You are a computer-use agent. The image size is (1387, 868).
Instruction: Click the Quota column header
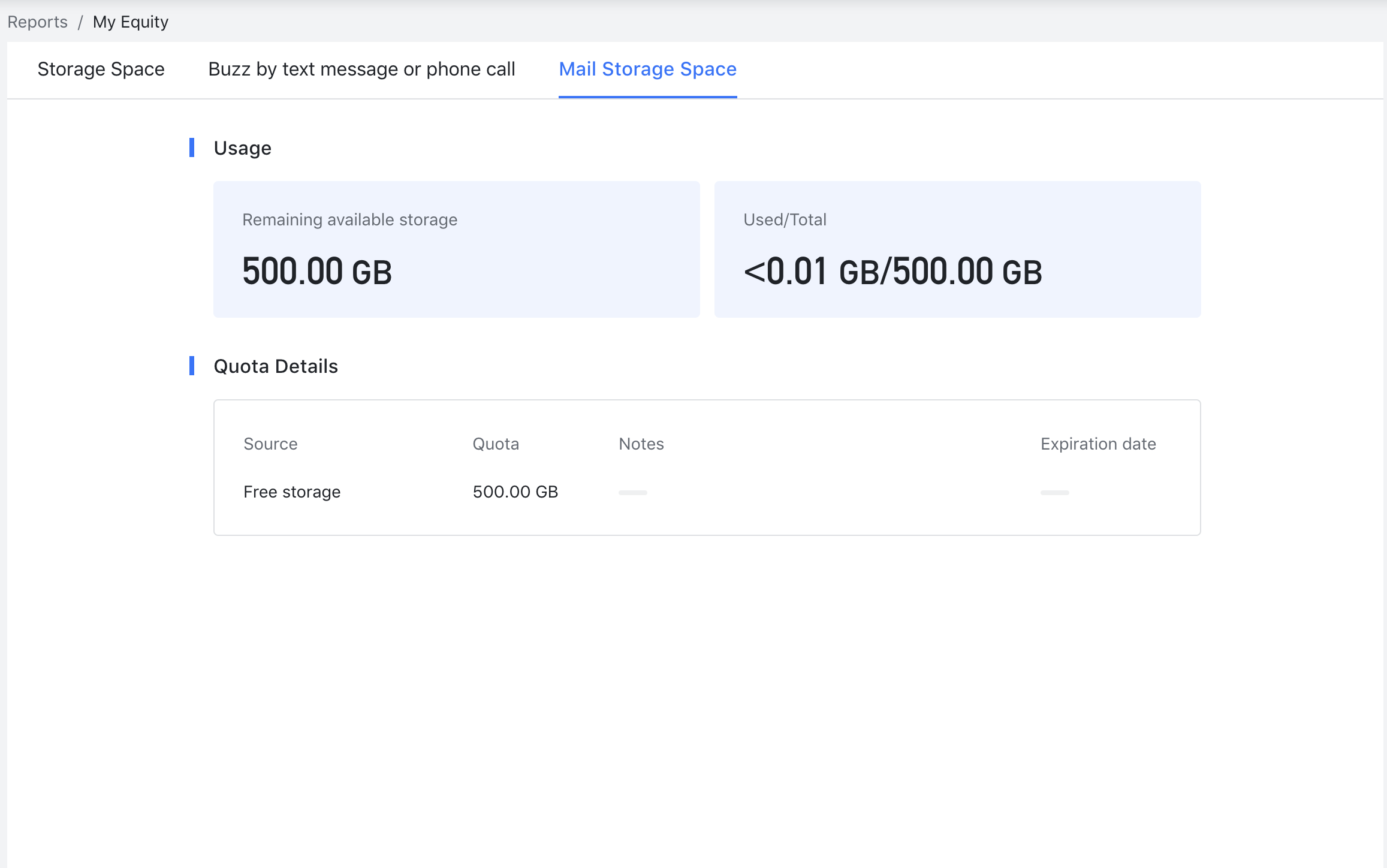496,444
